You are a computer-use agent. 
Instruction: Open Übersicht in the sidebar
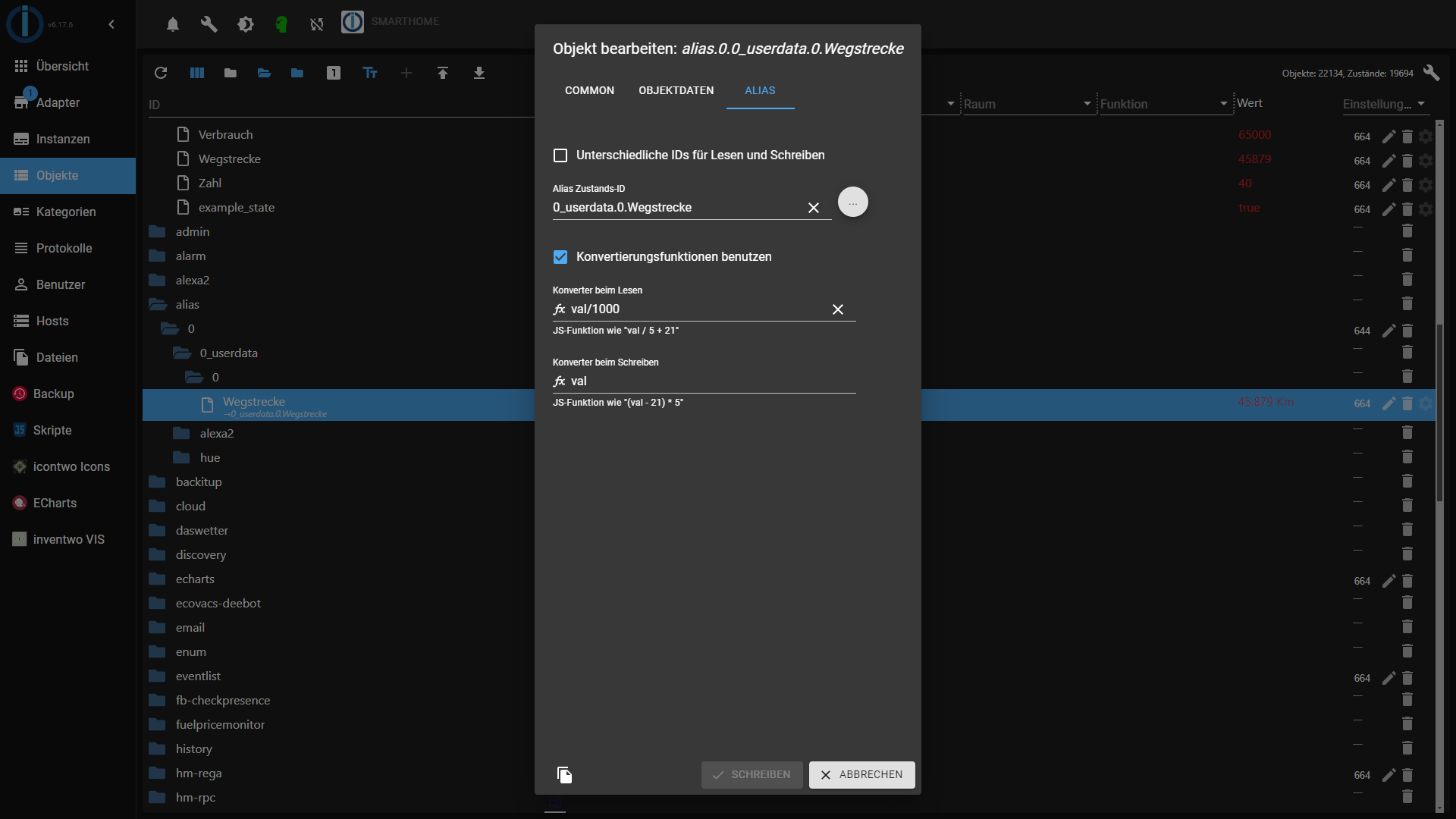point(67,66)
